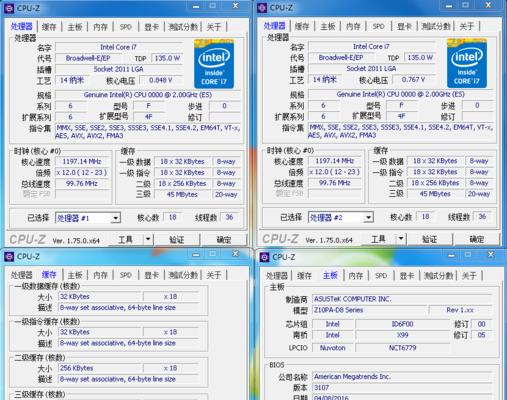Viewport: 507px width, 400px height.
Task: Click 工具 button in top-right window
Action: point(378,239)
